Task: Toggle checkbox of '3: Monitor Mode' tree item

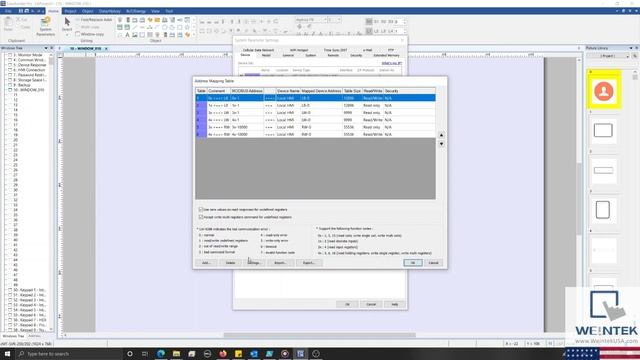Action: point(10,55)
